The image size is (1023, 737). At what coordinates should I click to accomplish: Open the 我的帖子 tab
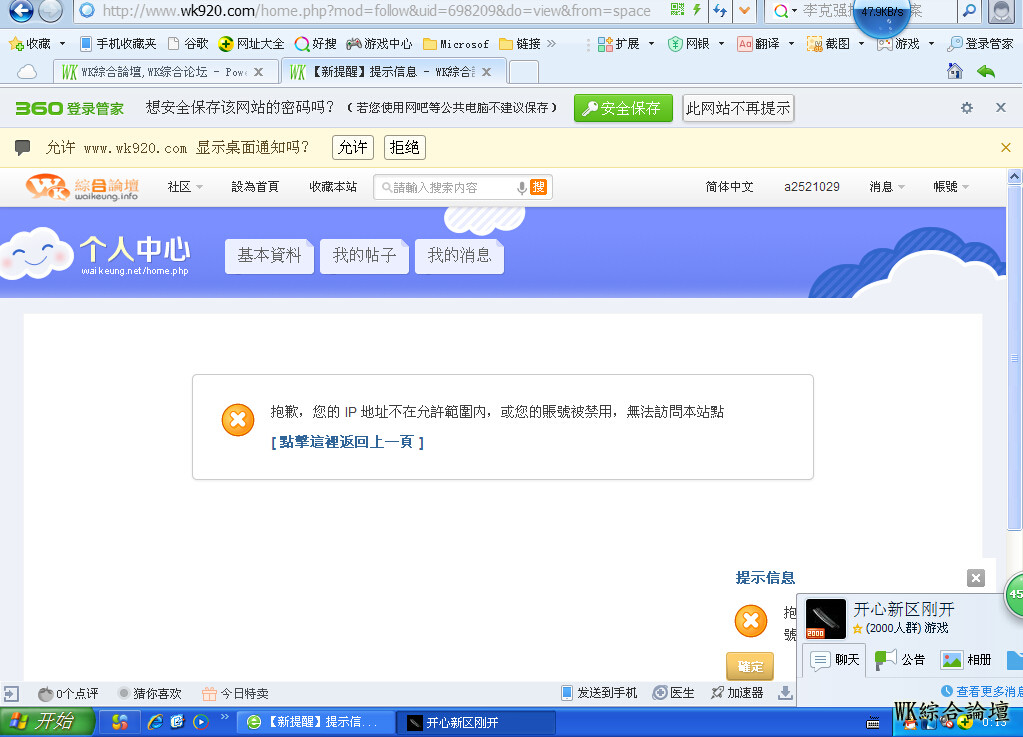coord(364,255)
